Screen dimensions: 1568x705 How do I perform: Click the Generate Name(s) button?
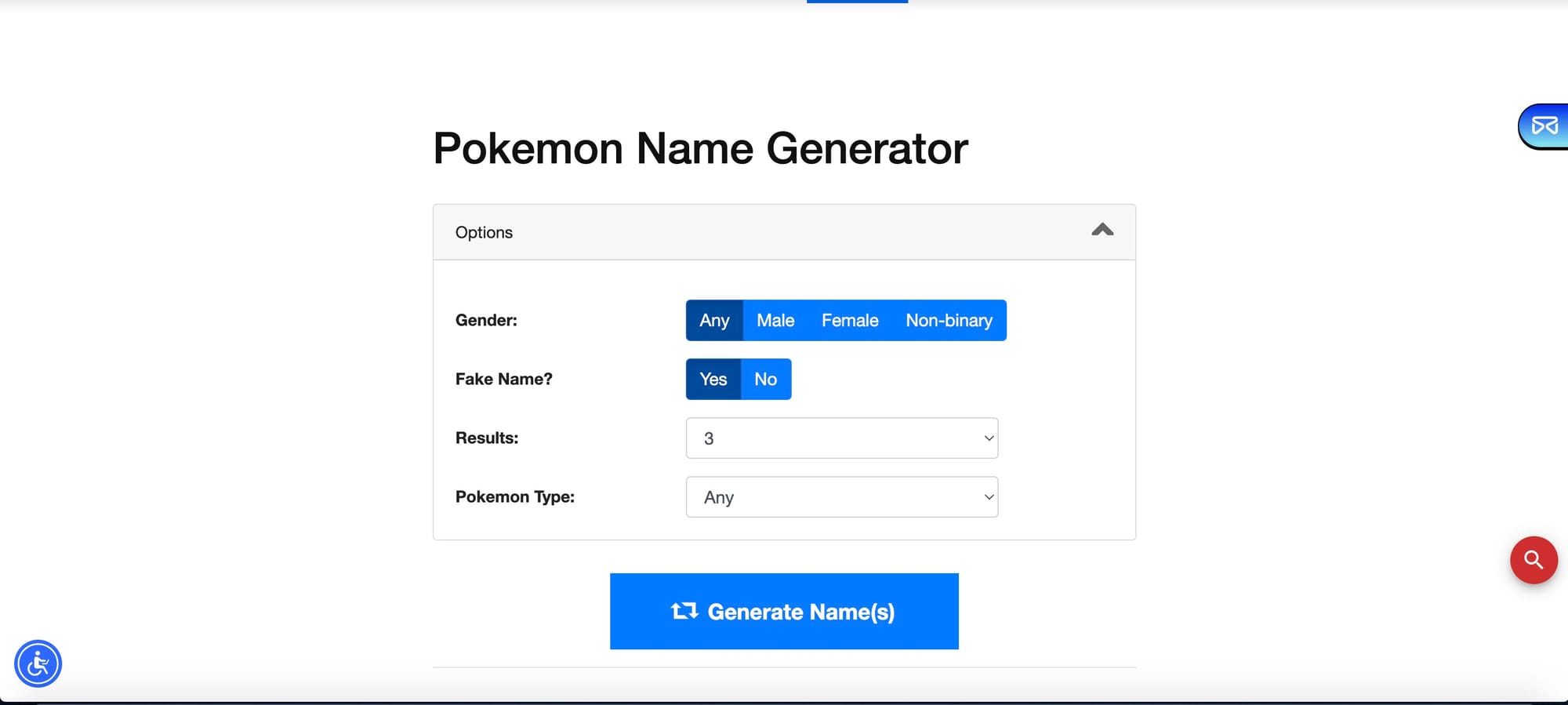tap(784, 611)
